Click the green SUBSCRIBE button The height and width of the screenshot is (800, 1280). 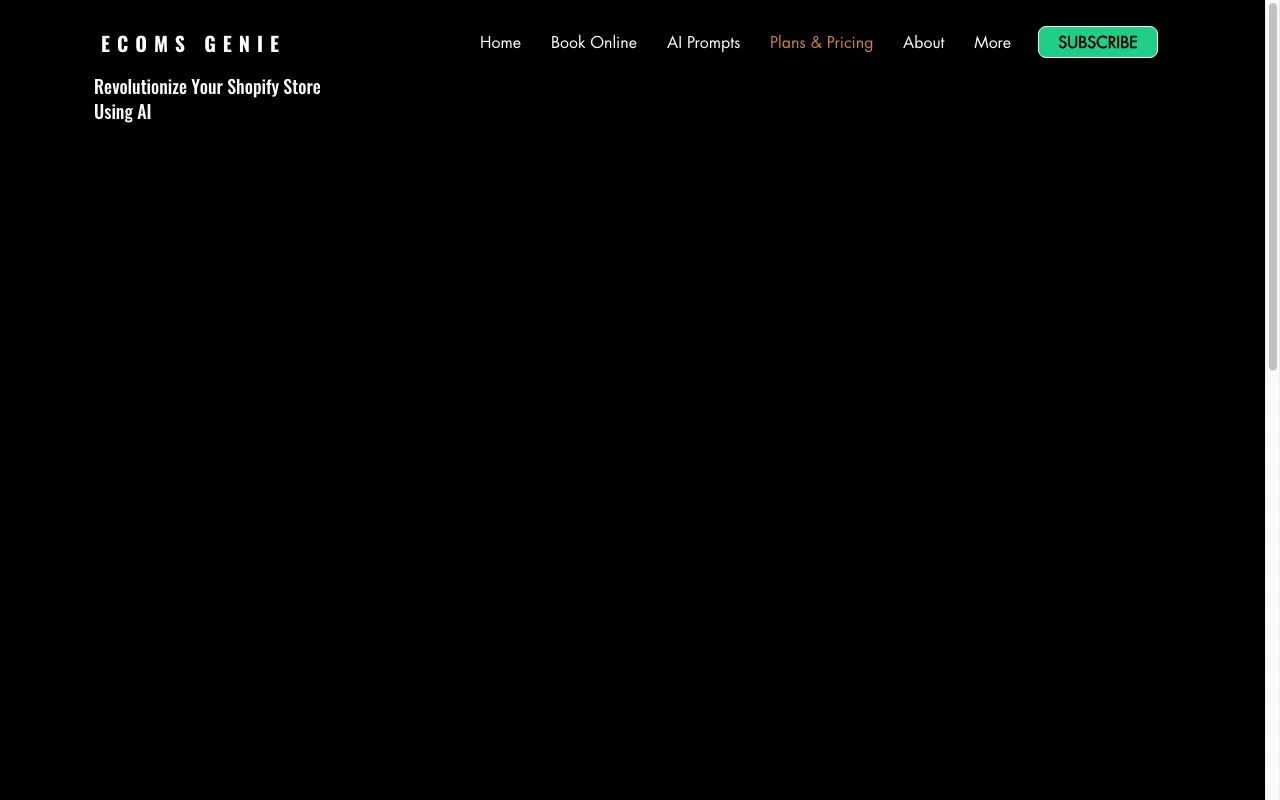1098,42
